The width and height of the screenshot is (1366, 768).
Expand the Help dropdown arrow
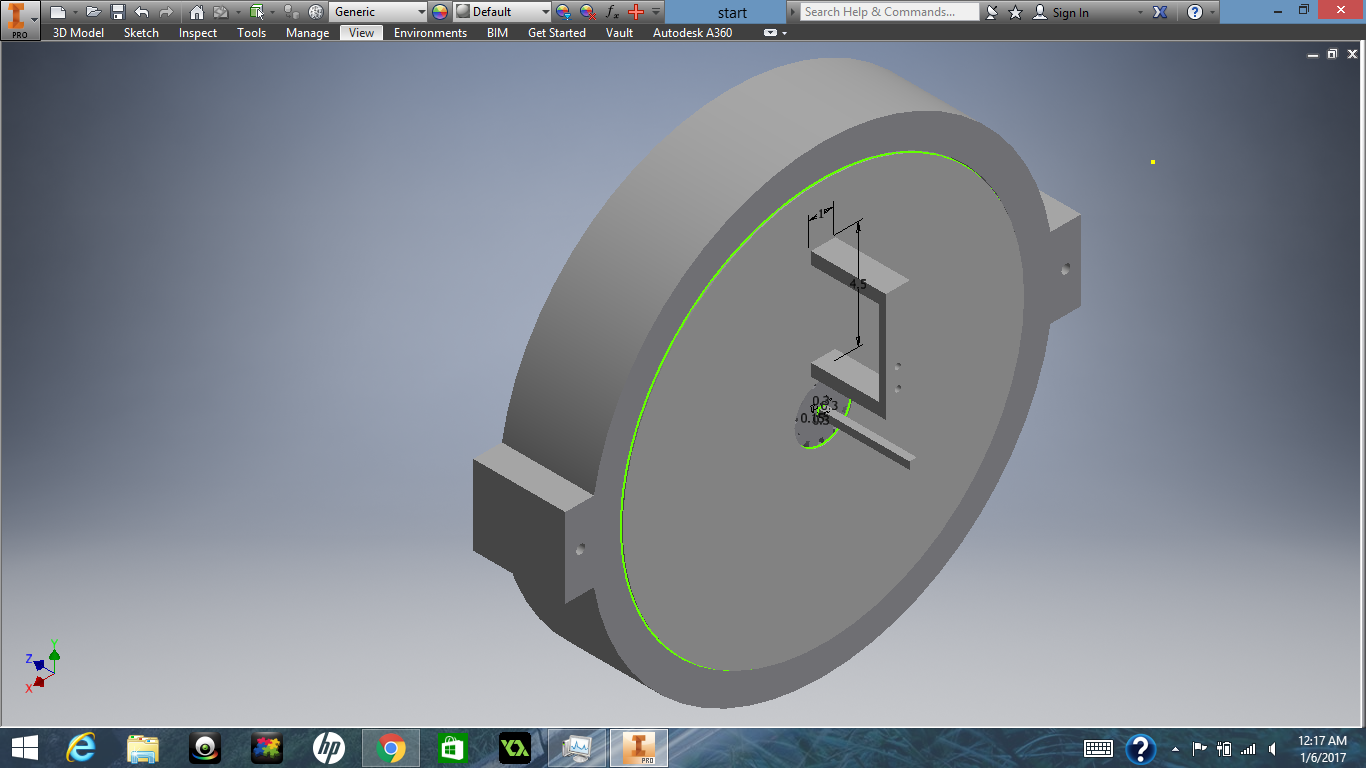[x=1213, y=12]
